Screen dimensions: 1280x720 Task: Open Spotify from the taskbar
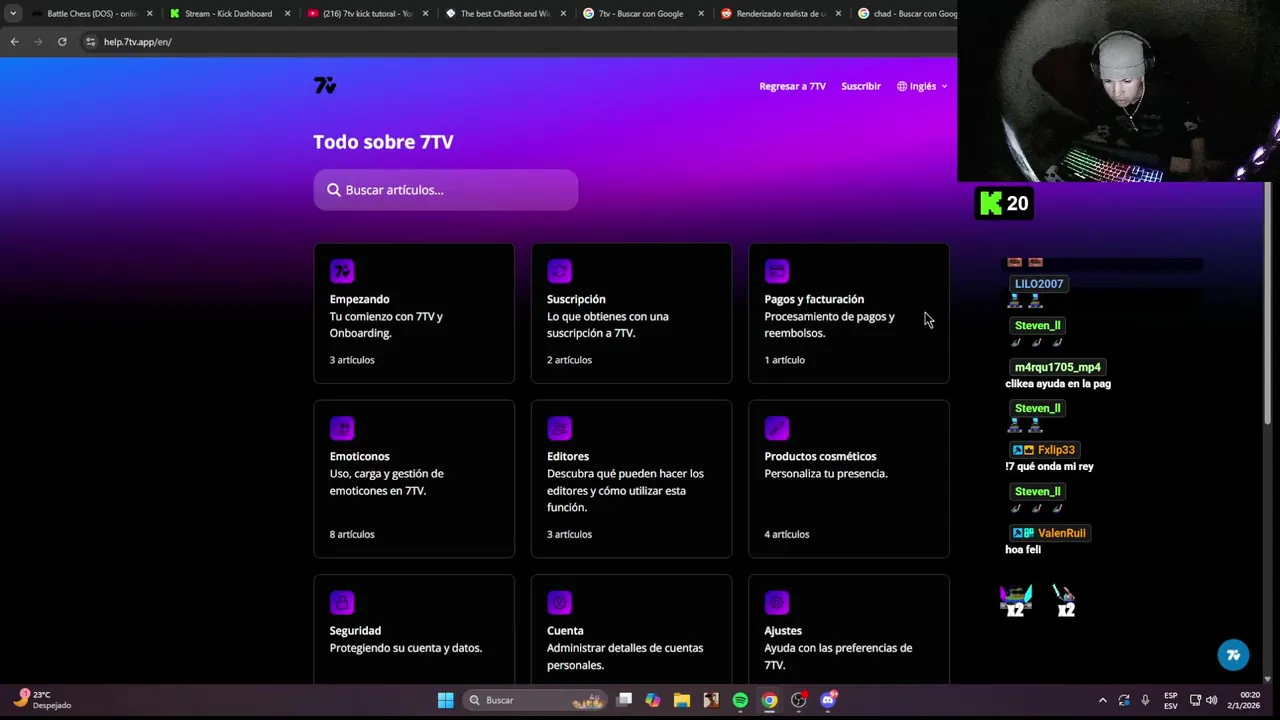[740, 700]
